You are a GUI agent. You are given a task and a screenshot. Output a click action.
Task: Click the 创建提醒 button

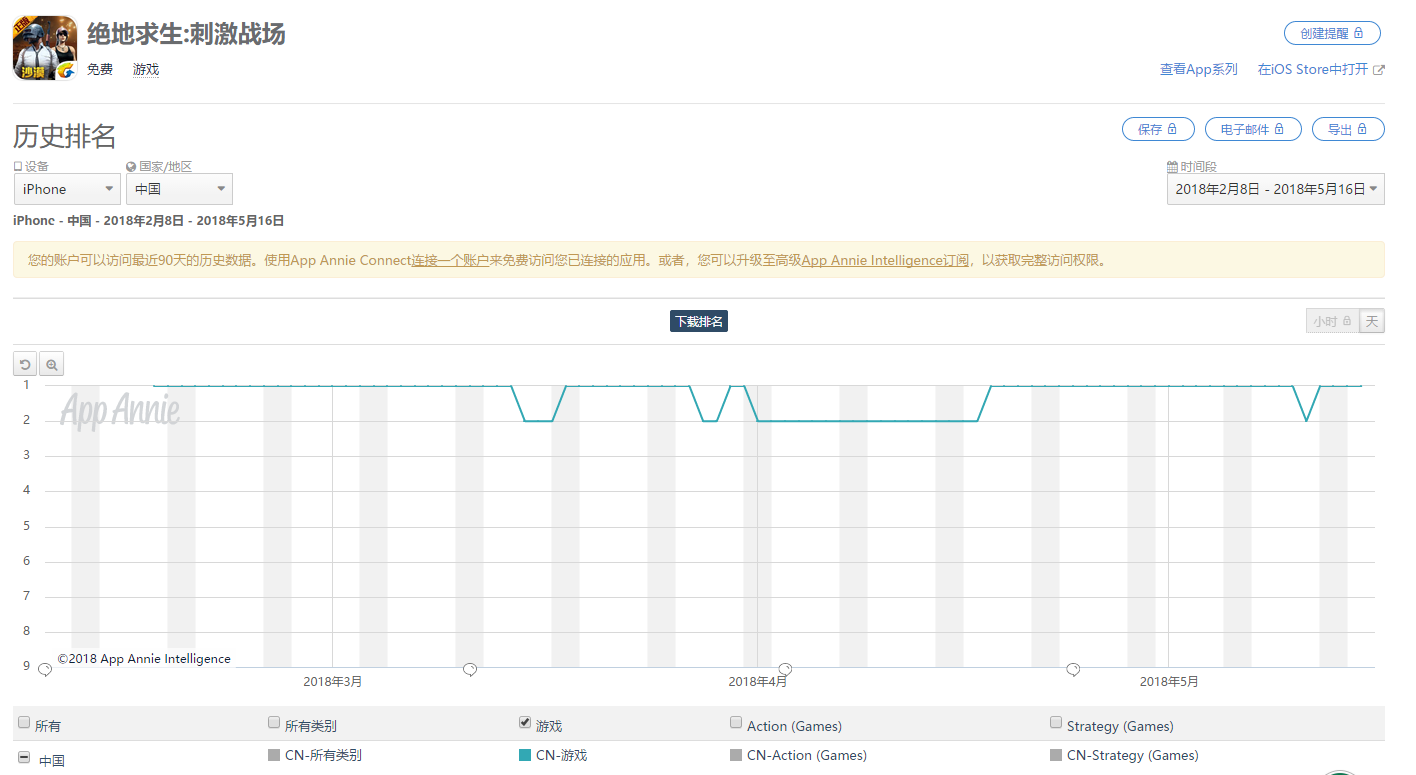(1332, 33)
